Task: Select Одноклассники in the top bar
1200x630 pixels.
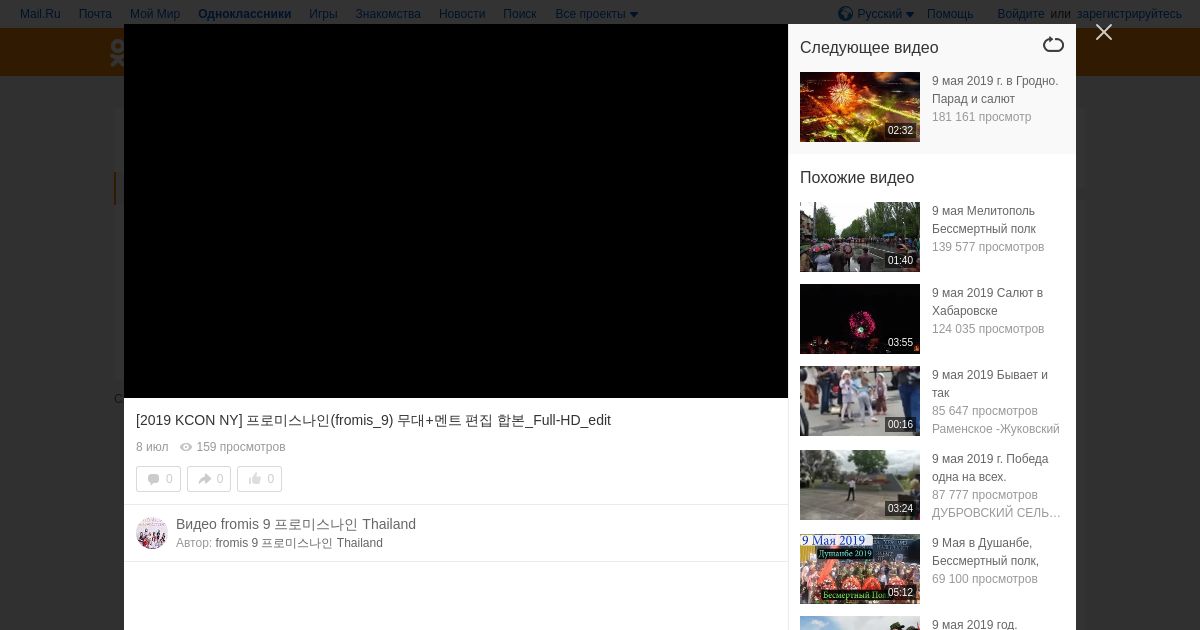Action: pos(245,14)
